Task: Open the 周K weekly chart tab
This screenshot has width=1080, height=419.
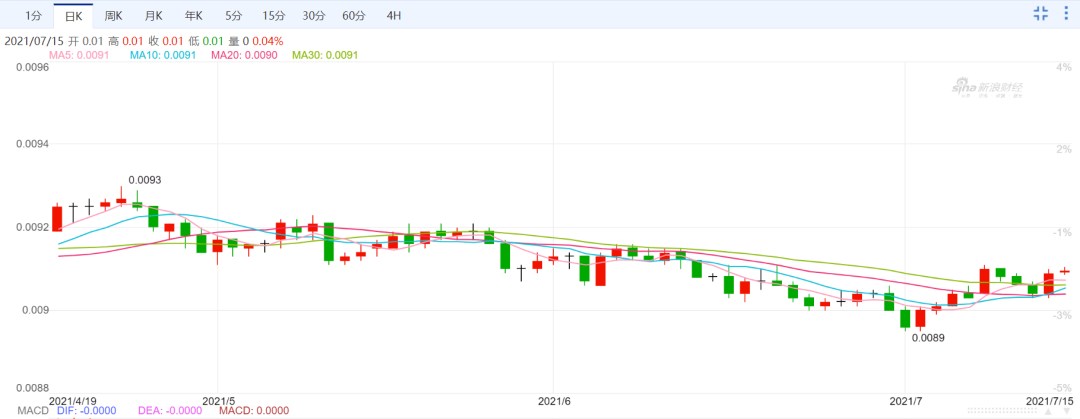Action: (x=114, y=14)
